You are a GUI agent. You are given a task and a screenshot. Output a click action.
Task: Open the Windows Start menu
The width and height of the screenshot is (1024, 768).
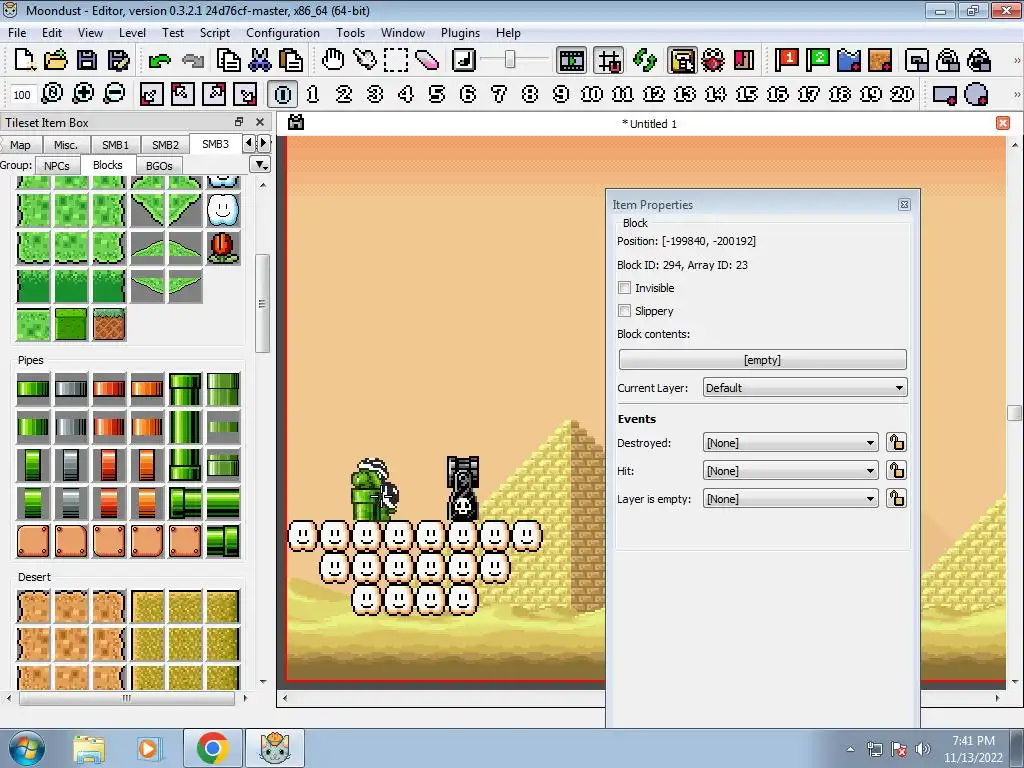(x=27, y=748)
